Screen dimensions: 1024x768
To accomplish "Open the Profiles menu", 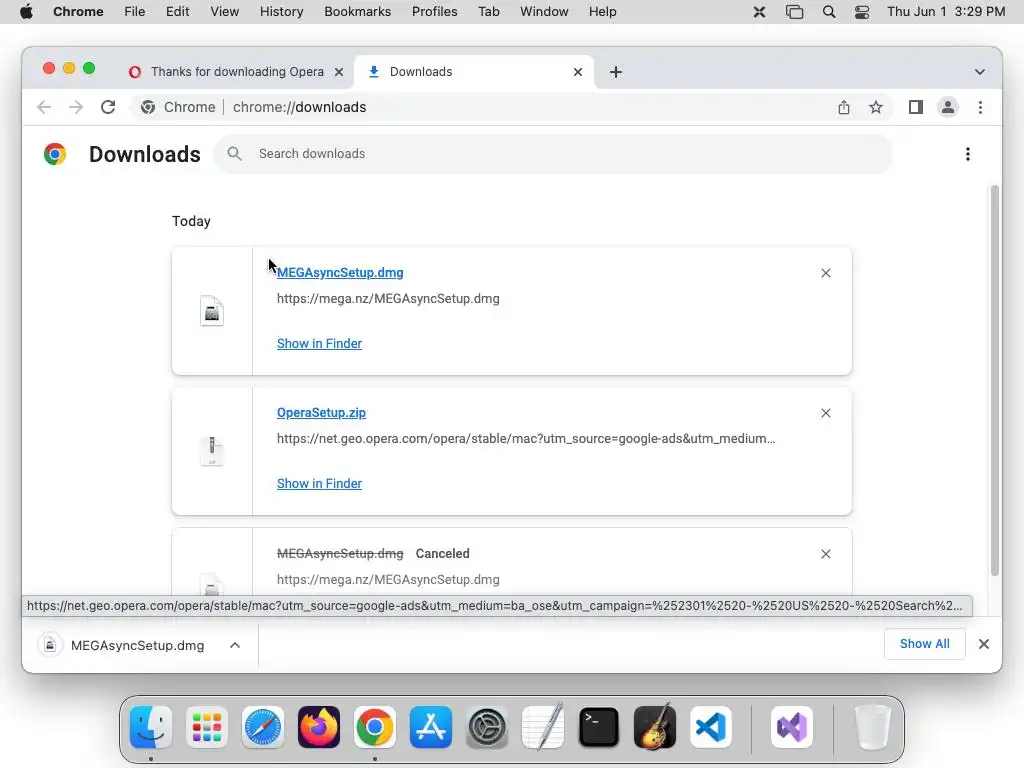I will (x=434, y=12).
